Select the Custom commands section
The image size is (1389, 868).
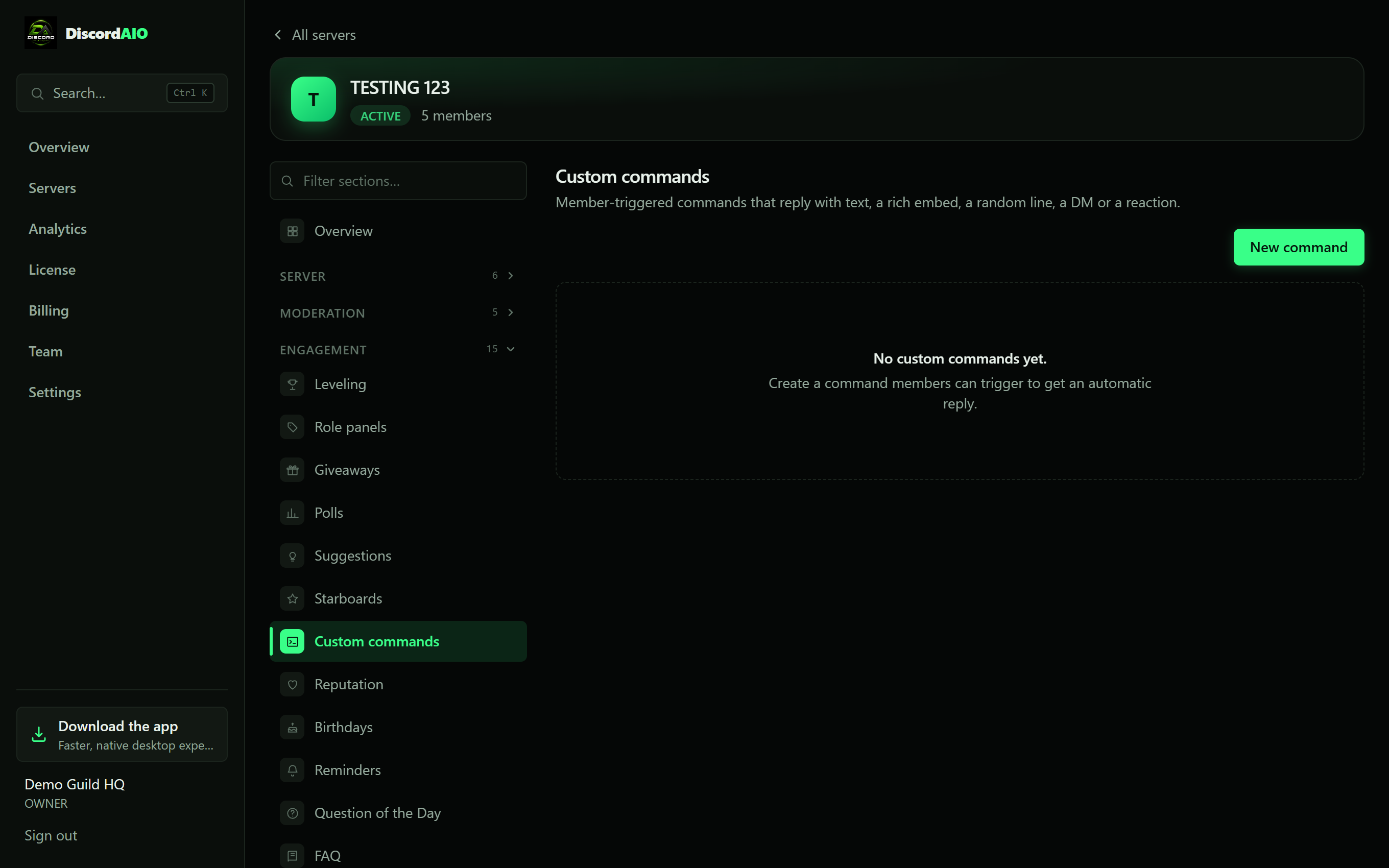pyautogui.click(x=398, y=641)
